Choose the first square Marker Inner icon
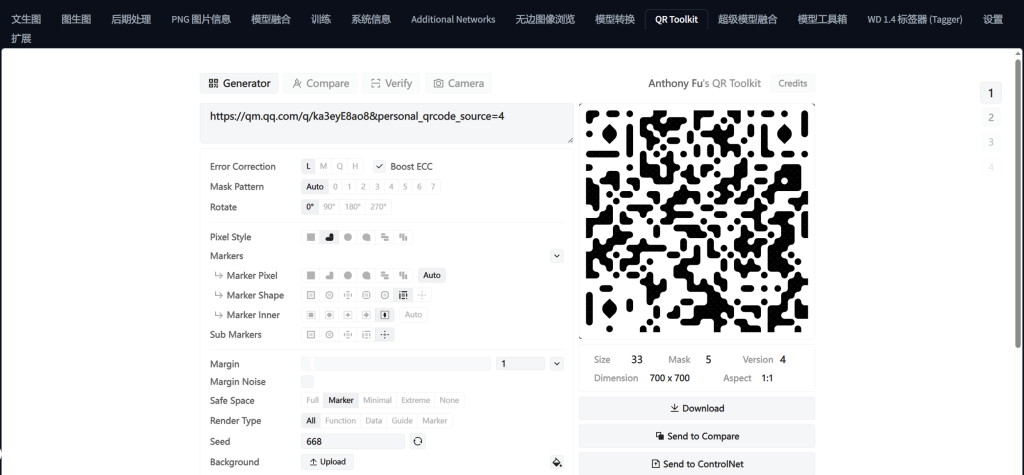1024x475 pixels. click(311, 315)
